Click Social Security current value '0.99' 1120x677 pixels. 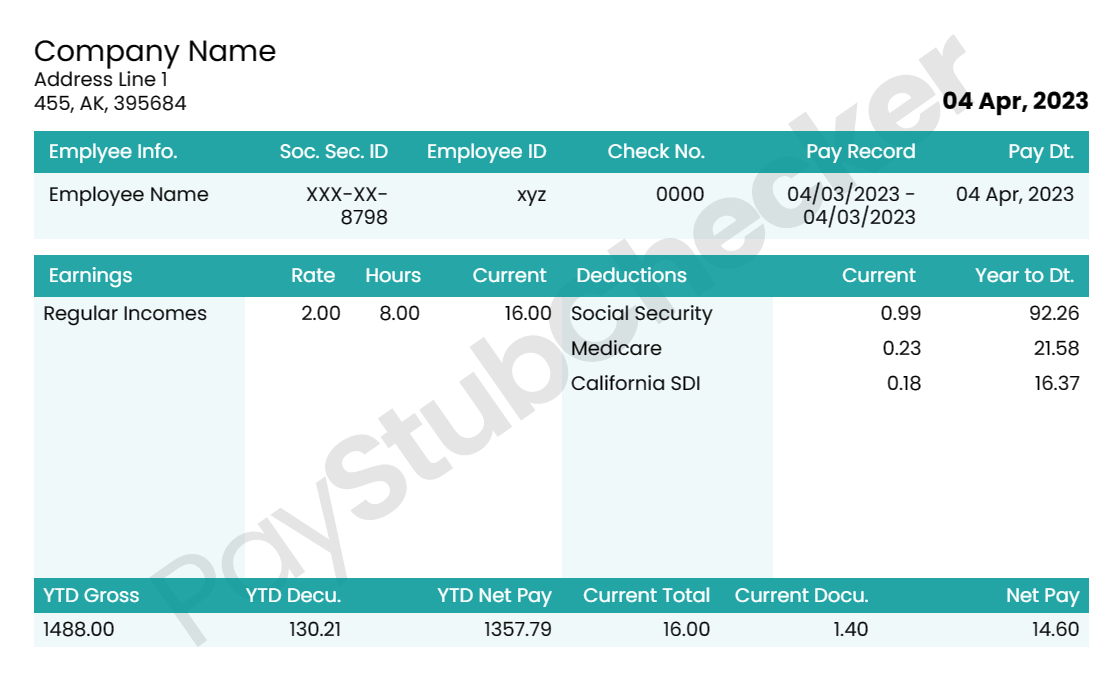[x=901, y=314]
